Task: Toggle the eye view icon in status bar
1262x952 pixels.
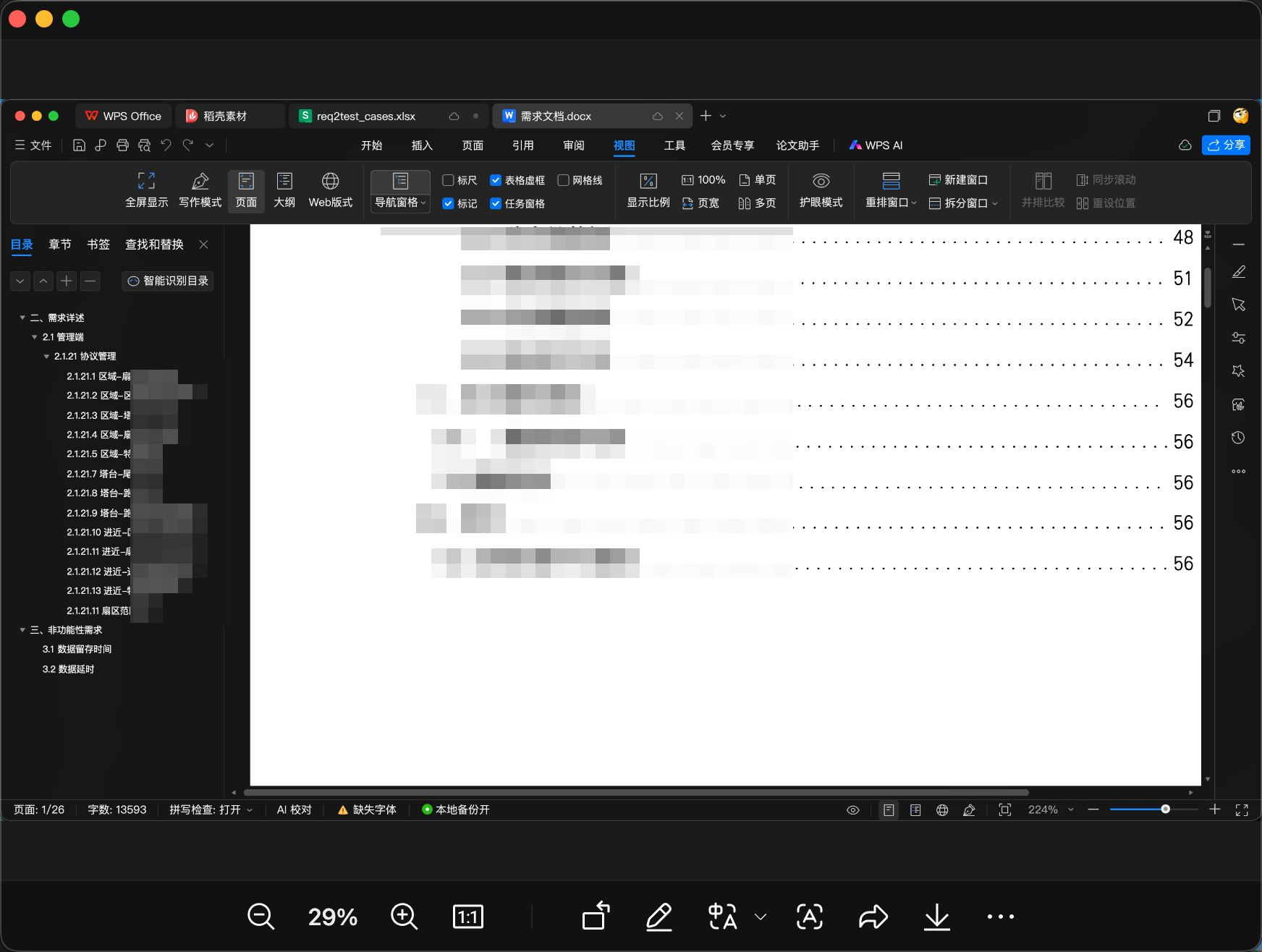Action: [853, 810]
